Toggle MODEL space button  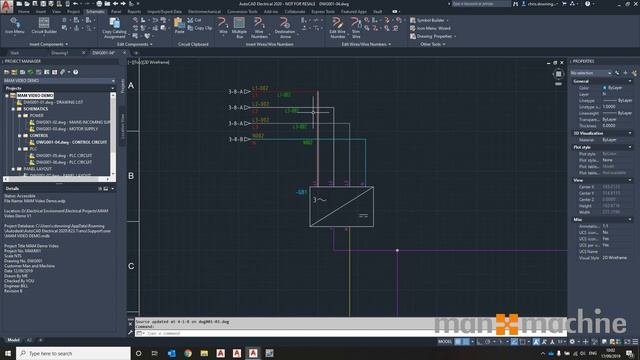[445, 342]
